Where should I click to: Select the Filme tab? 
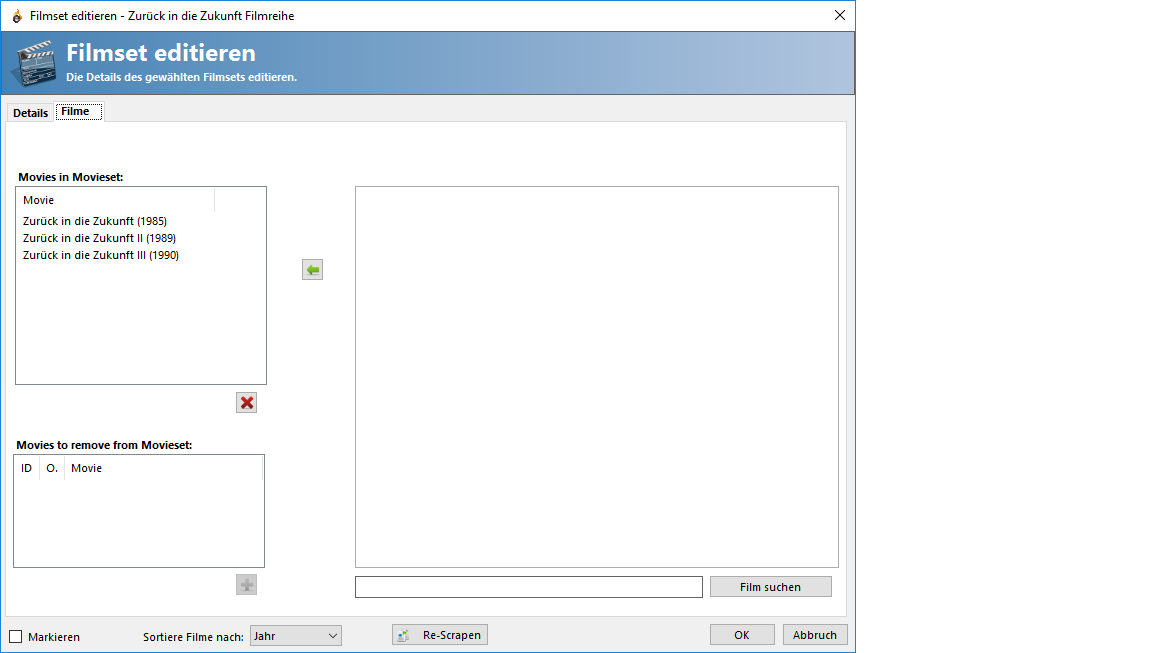(79, 112)
